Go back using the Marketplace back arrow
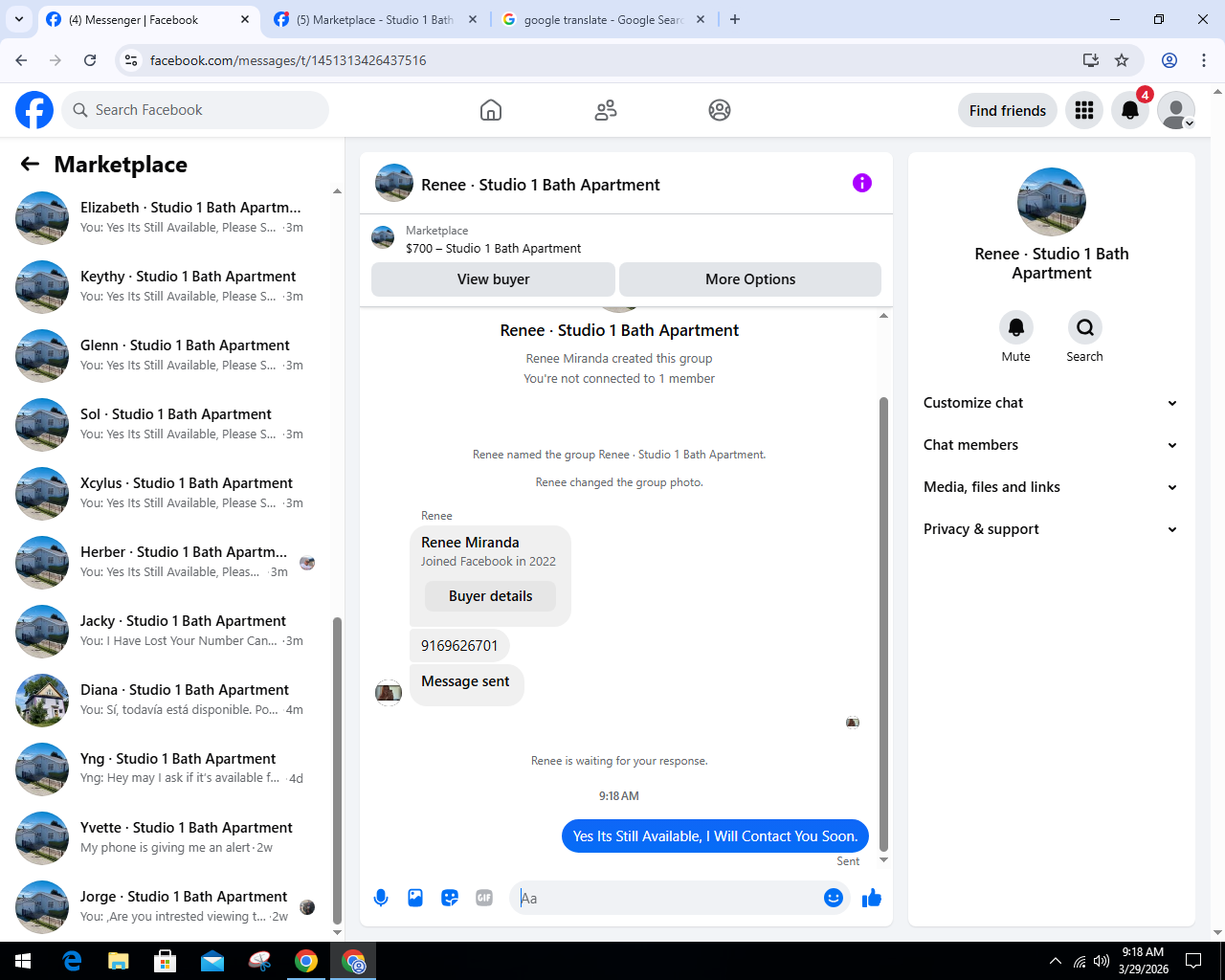 [30, 165]
